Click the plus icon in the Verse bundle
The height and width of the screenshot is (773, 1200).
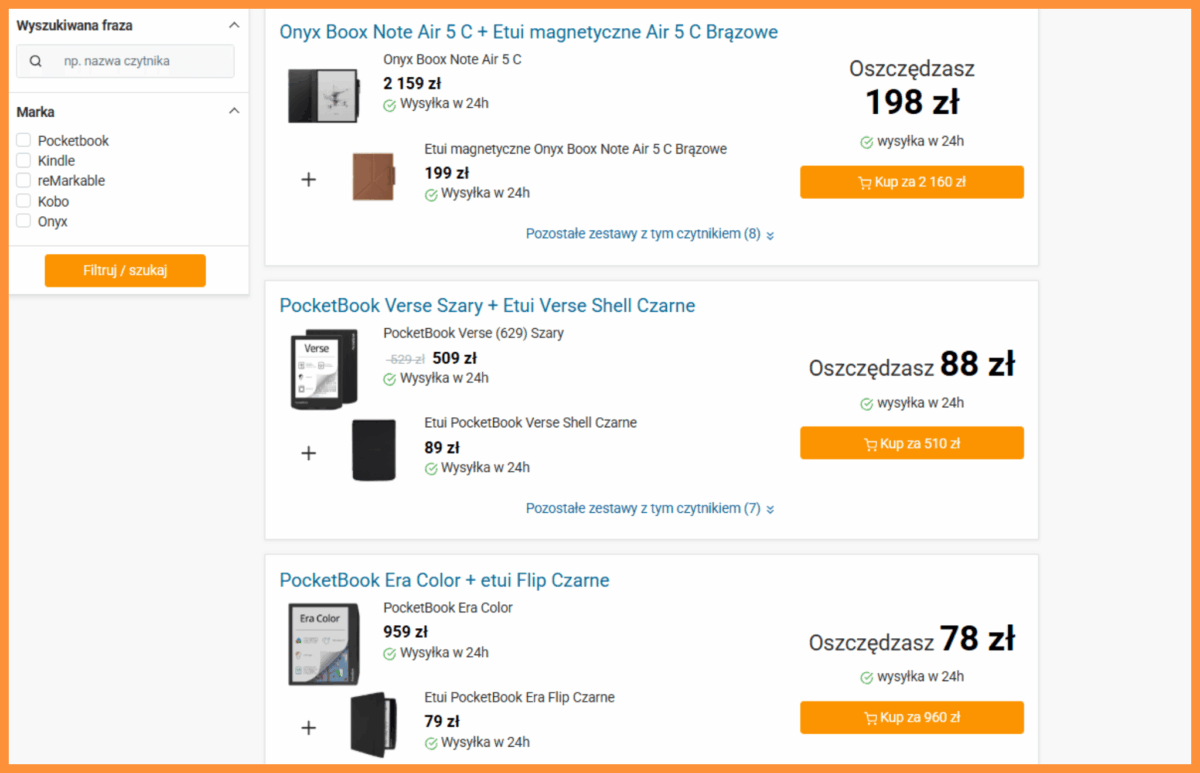click(308, 452)
